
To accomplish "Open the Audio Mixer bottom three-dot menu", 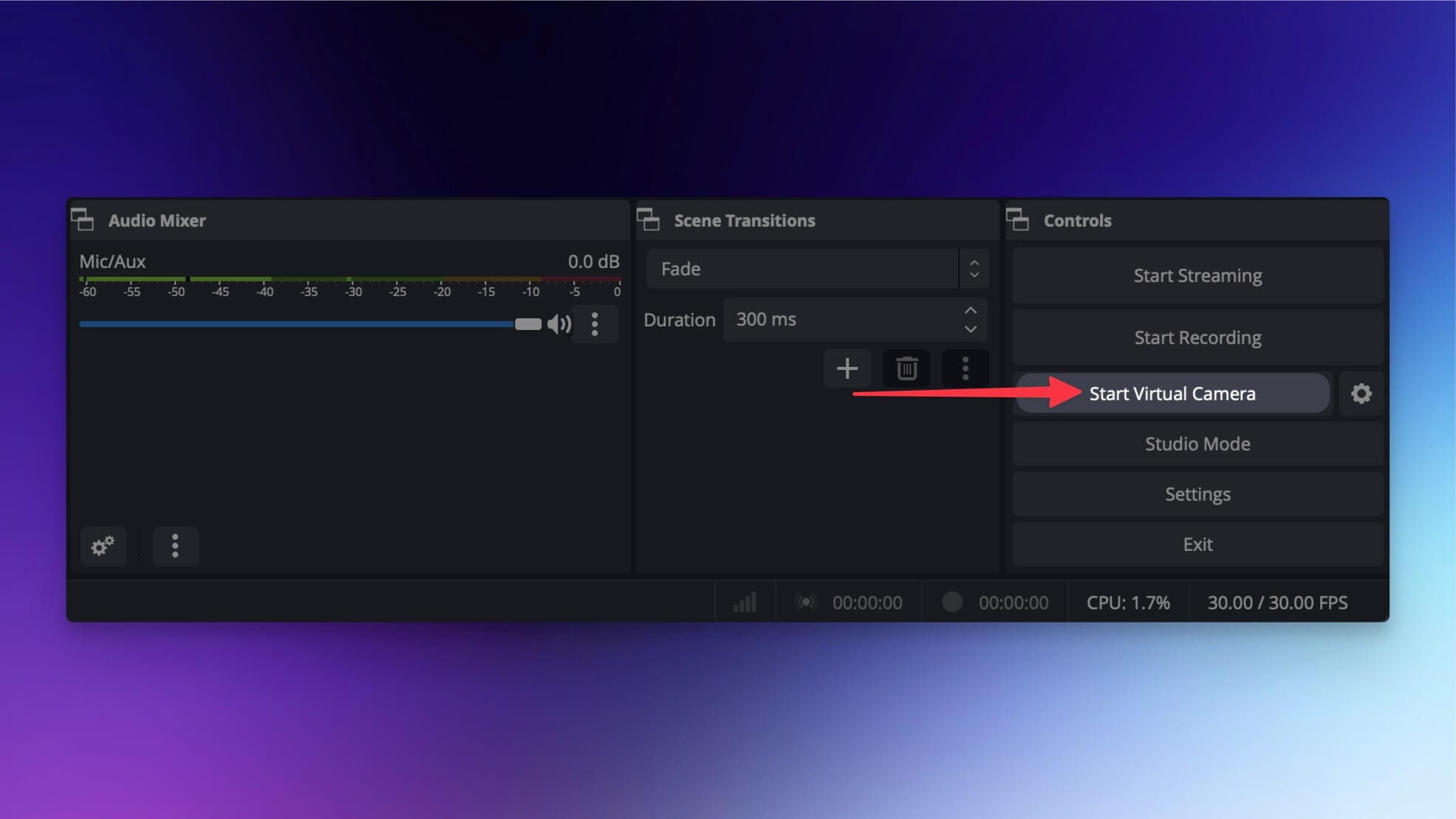I will tap(175, 546).
